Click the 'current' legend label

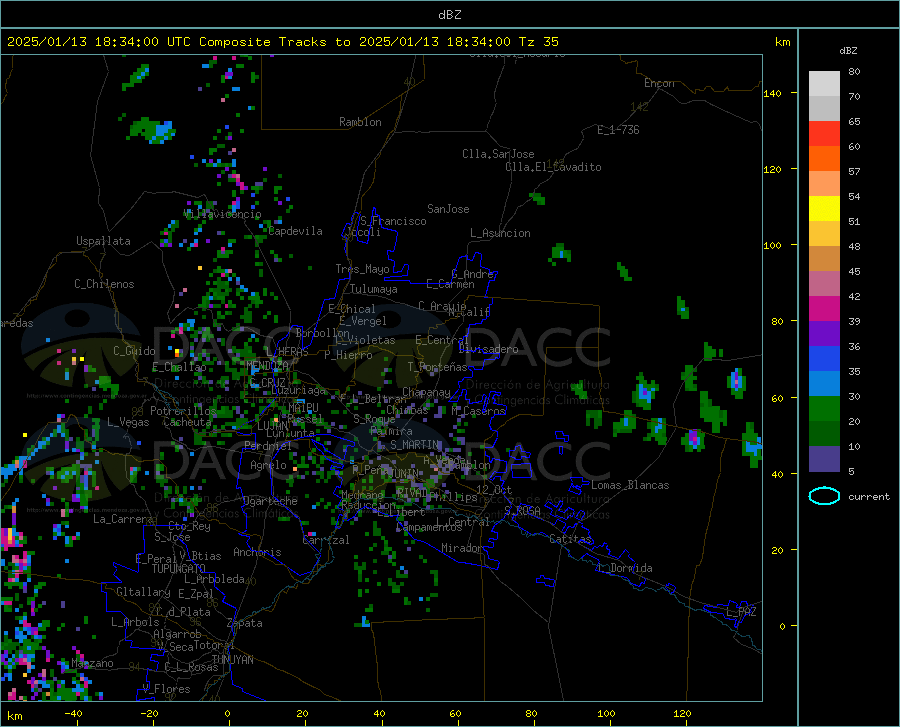click(869, 497)
